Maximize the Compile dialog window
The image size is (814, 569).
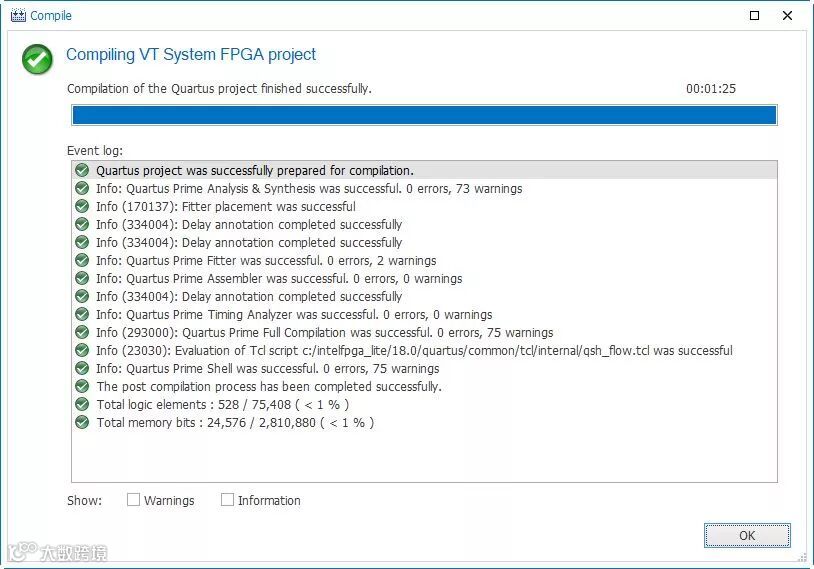pos(755,15)
